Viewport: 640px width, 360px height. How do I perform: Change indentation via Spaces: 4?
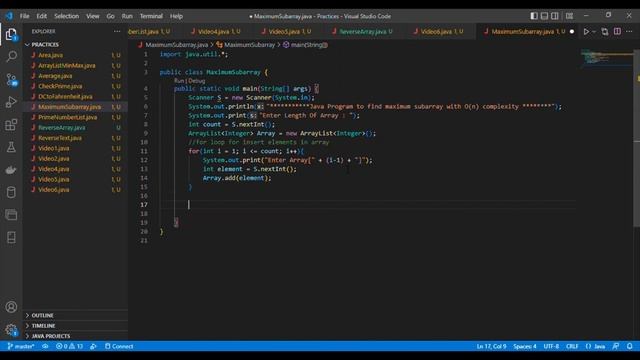[x=525, y=346]
